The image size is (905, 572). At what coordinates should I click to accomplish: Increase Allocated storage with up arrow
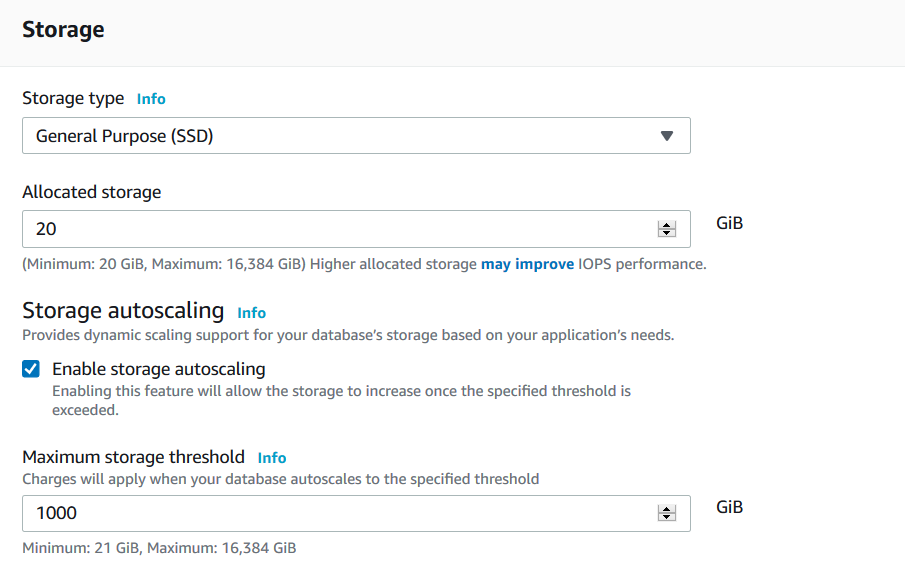(x=667, y=225)
